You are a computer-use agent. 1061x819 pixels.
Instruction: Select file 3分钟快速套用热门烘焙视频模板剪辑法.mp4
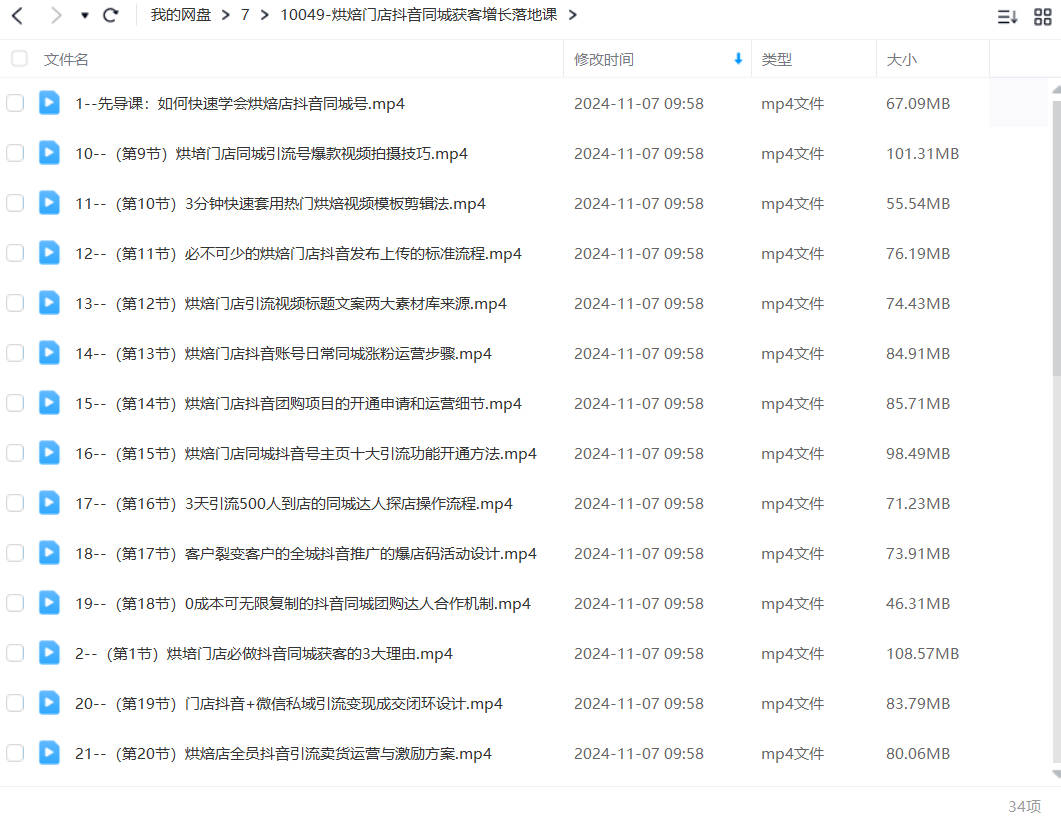click(x=280, y=204)
